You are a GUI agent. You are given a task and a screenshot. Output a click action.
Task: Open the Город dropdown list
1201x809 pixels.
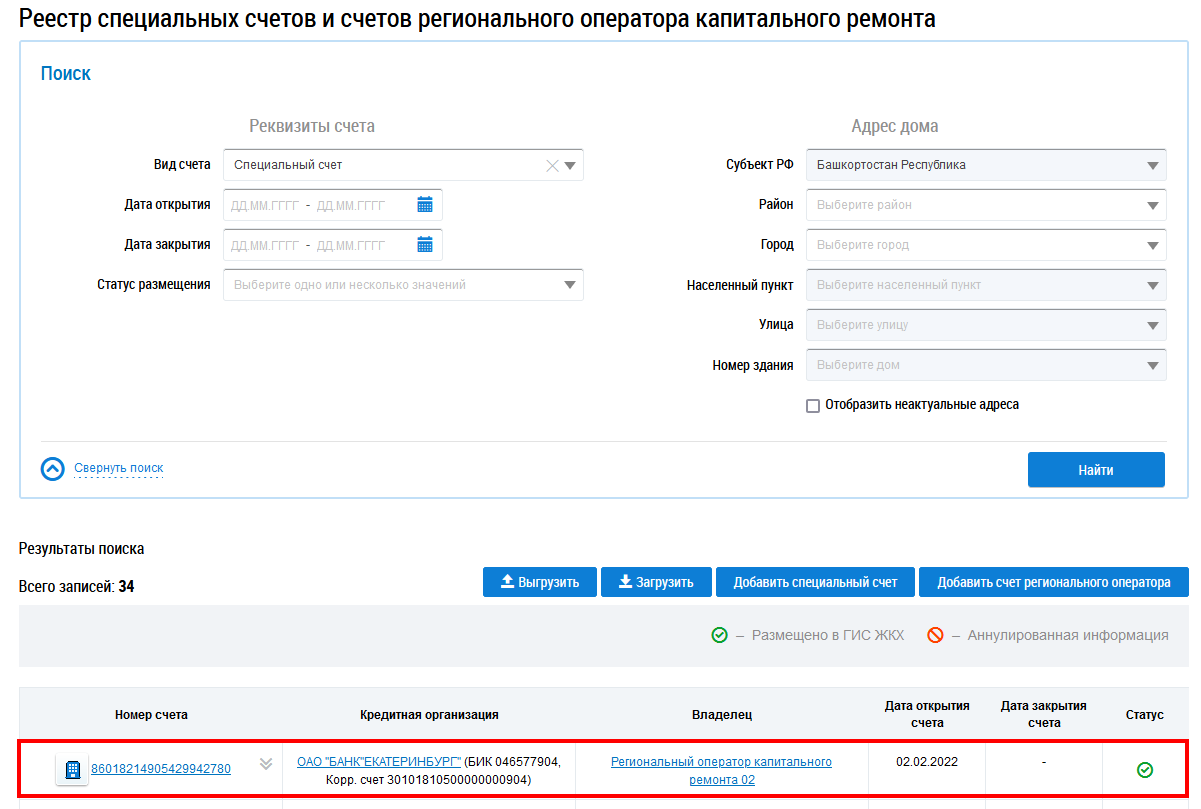[x=1152, y=245]
